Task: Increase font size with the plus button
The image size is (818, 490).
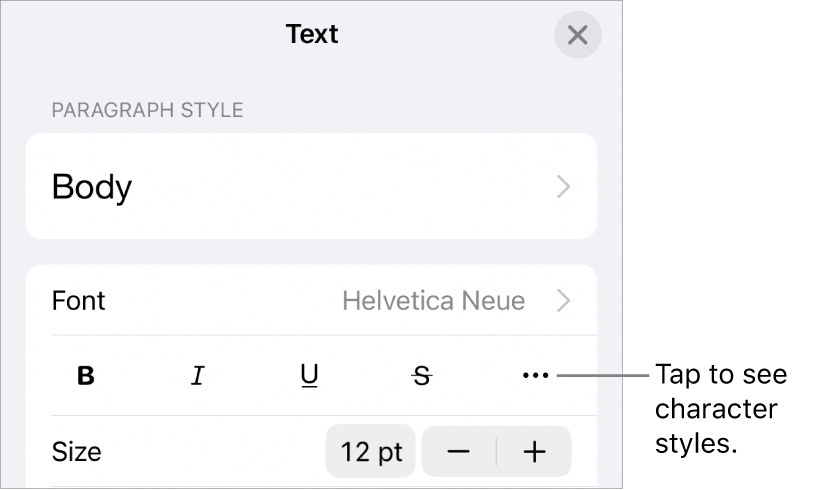Action: [x=535, y=452]
